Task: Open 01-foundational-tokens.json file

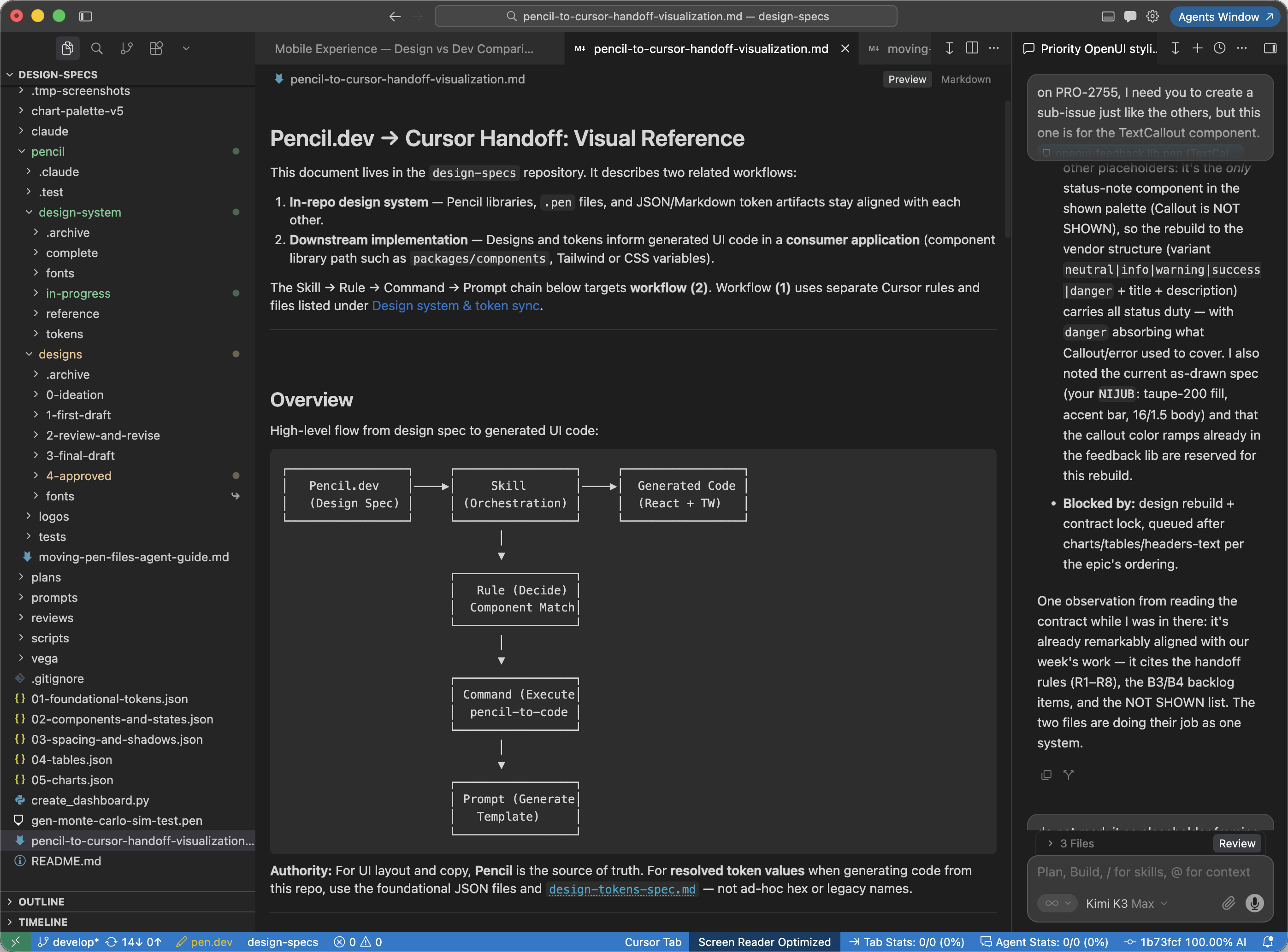Action: [128, 699]
